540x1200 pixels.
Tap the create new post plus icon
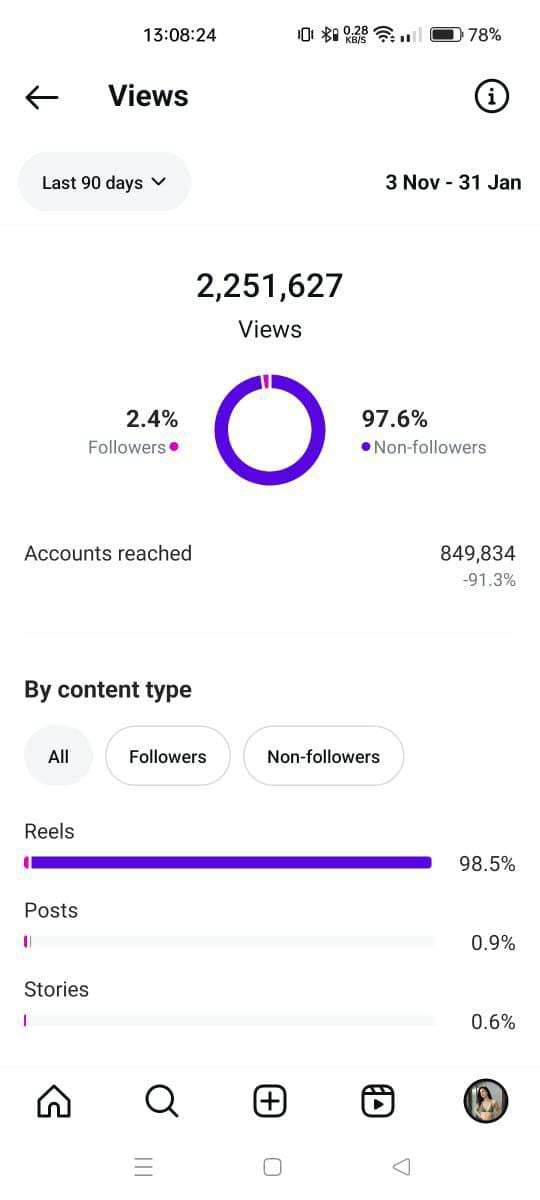270,1101
